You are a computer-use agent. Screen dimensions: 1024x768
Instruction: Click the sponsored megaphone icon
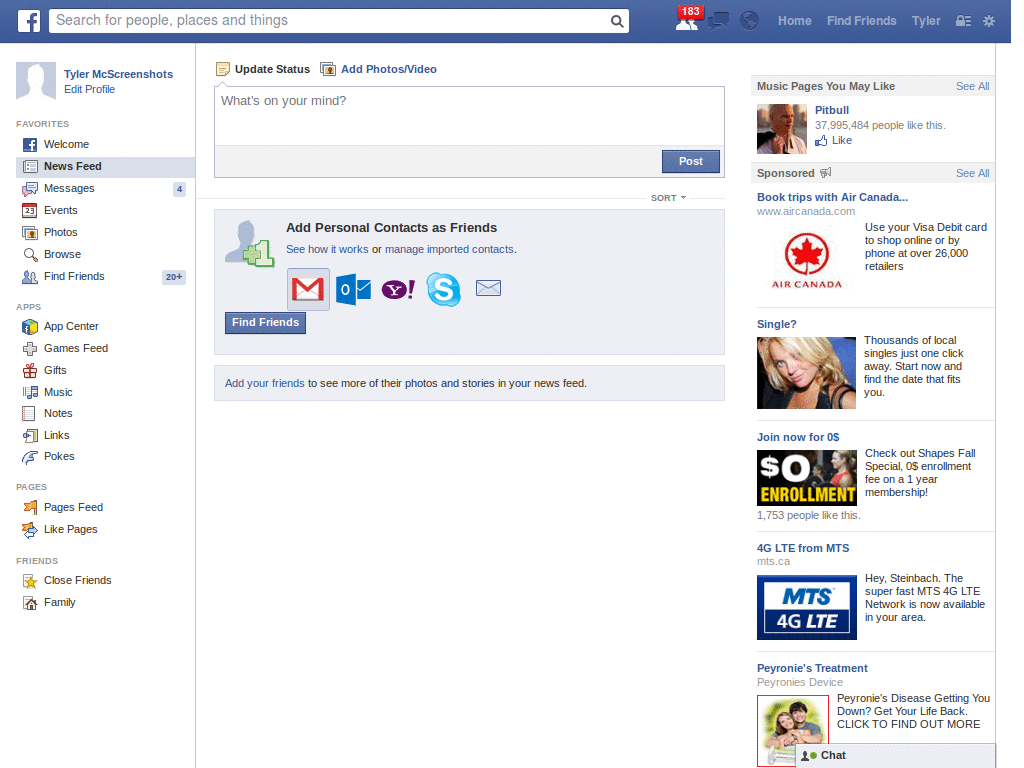825,173
